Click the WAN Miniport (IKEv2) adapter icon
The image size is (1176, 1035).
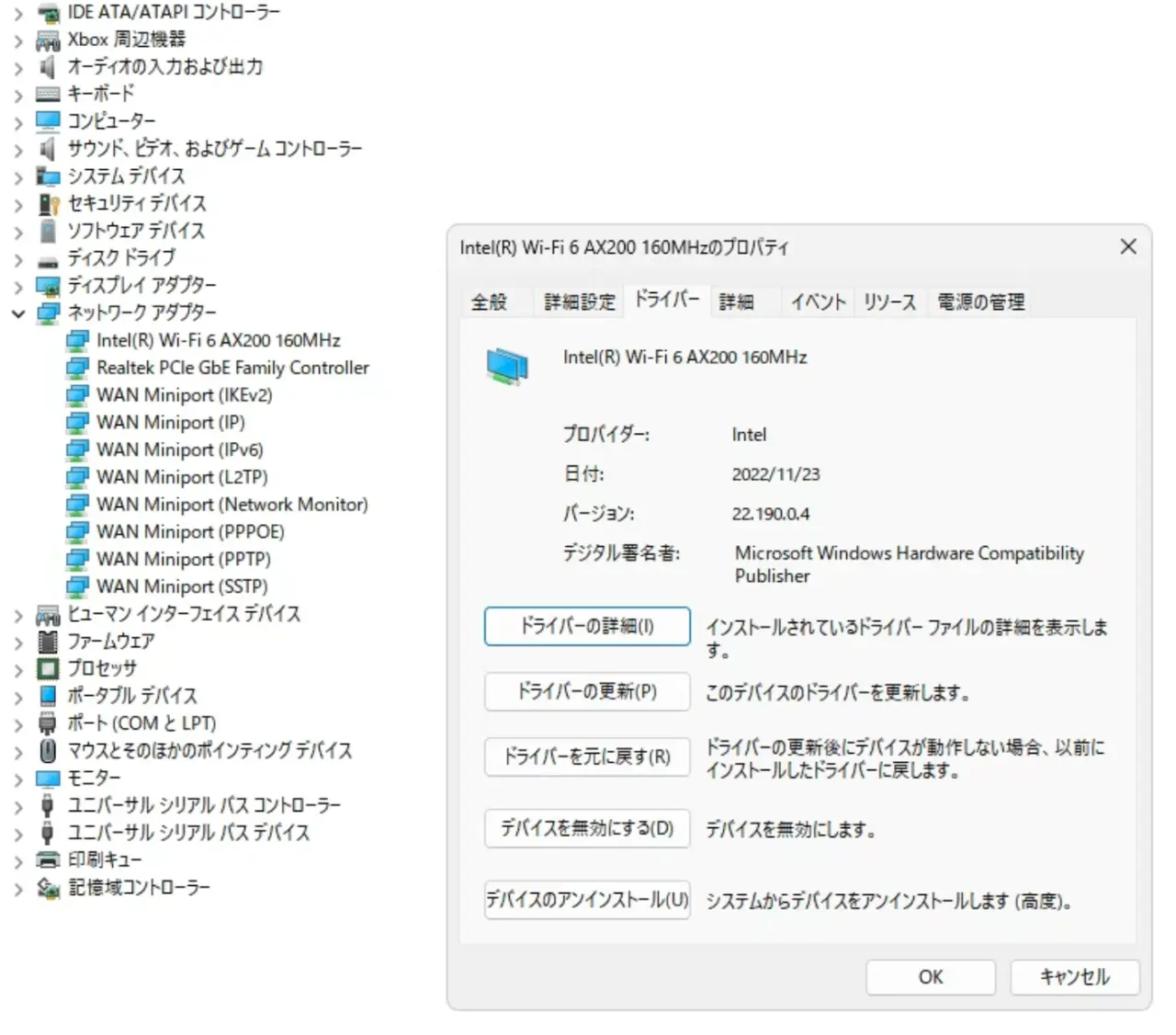tap(77, 395)
